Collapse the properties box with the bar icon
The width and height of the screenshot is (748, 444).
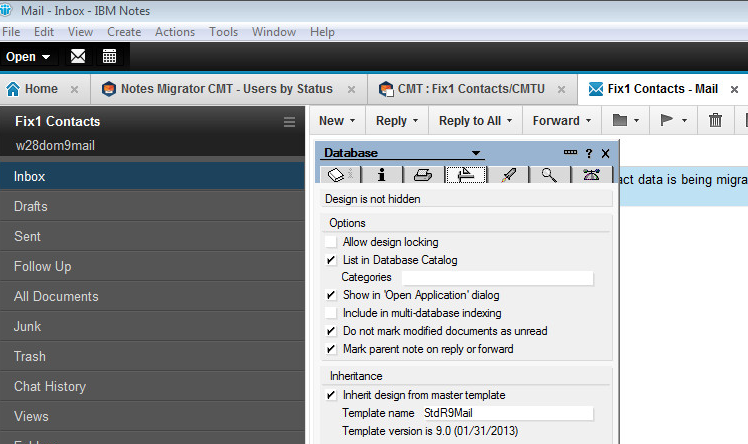(570, 153)
